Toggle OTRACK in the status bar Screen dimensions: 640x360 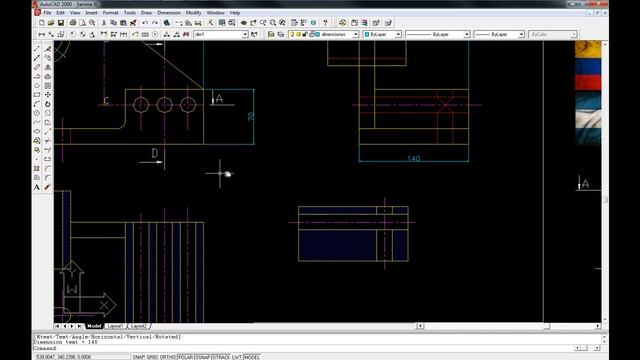(221, 357)
